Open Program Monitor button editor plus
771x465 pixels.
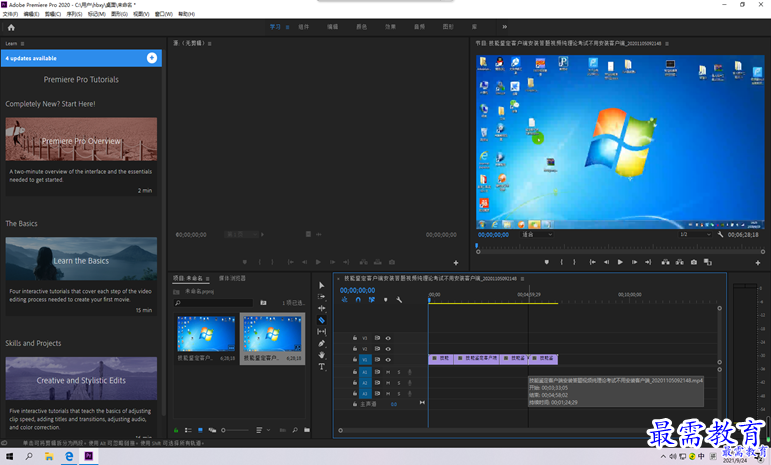[758, 263]
